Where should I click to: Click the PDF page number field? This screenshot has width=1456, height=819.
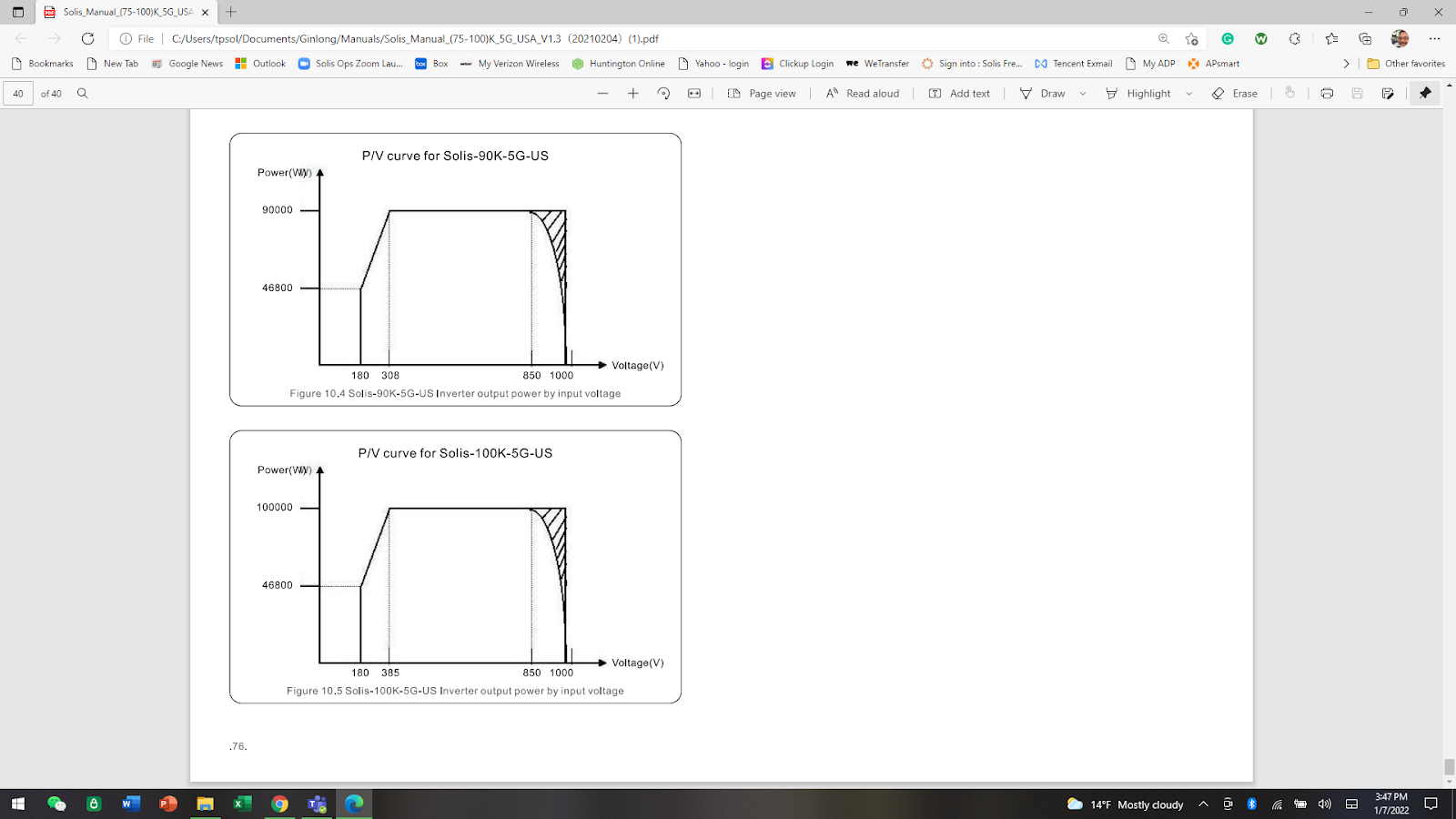[18, 94]
